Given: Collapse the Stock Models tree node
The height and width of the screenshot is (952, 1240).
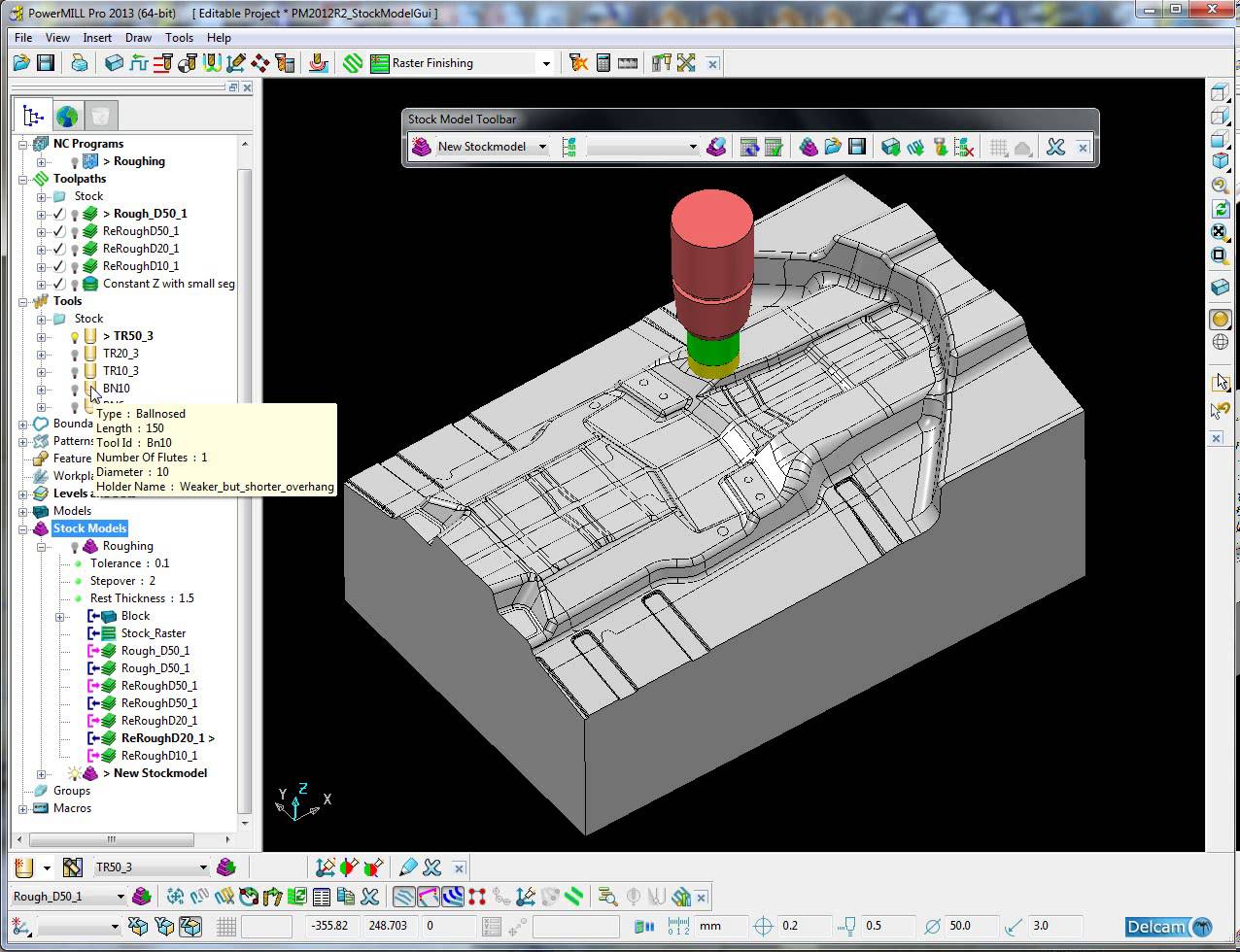Looking at the screenshot, I should [23, 528].
